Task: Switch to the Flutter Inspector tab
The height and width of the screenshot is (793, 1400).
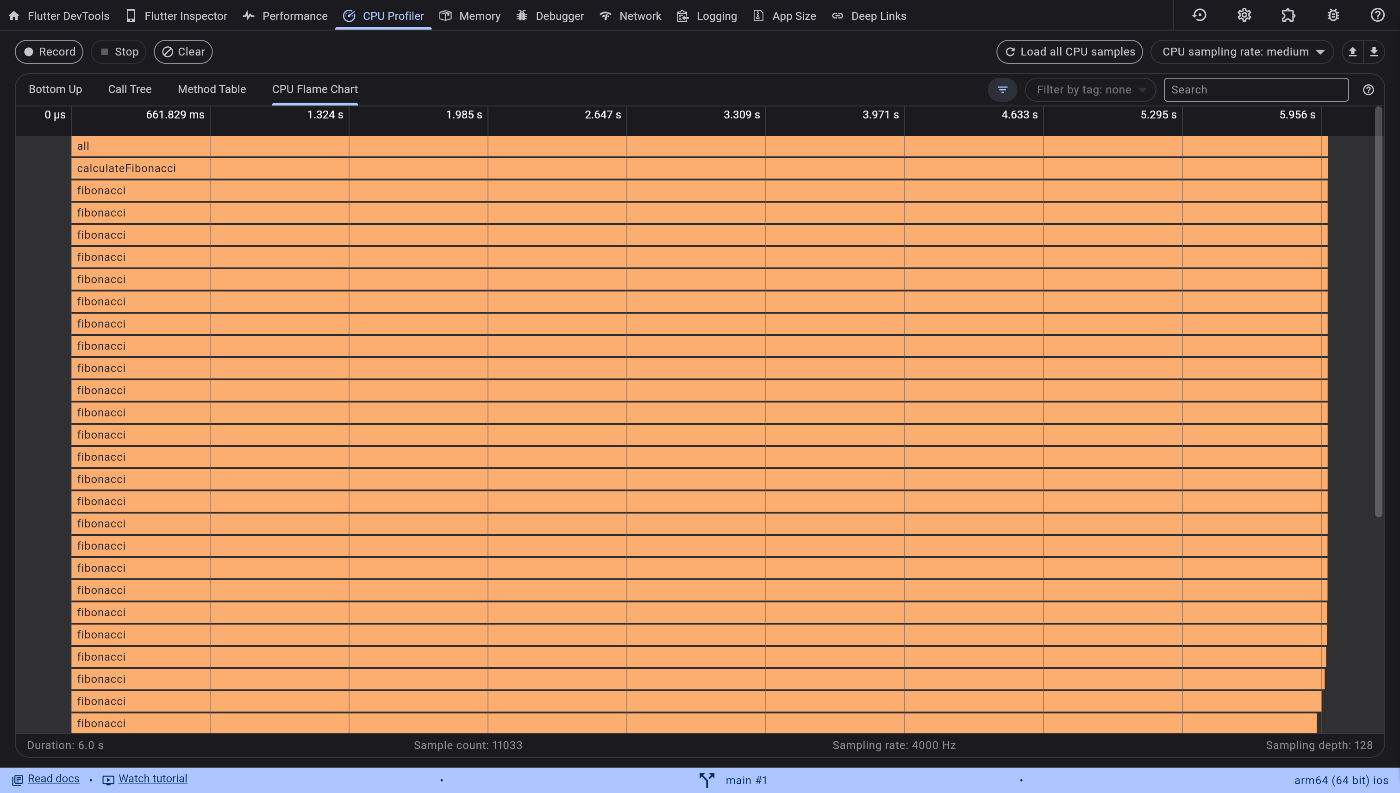Action: click(176, 16)
